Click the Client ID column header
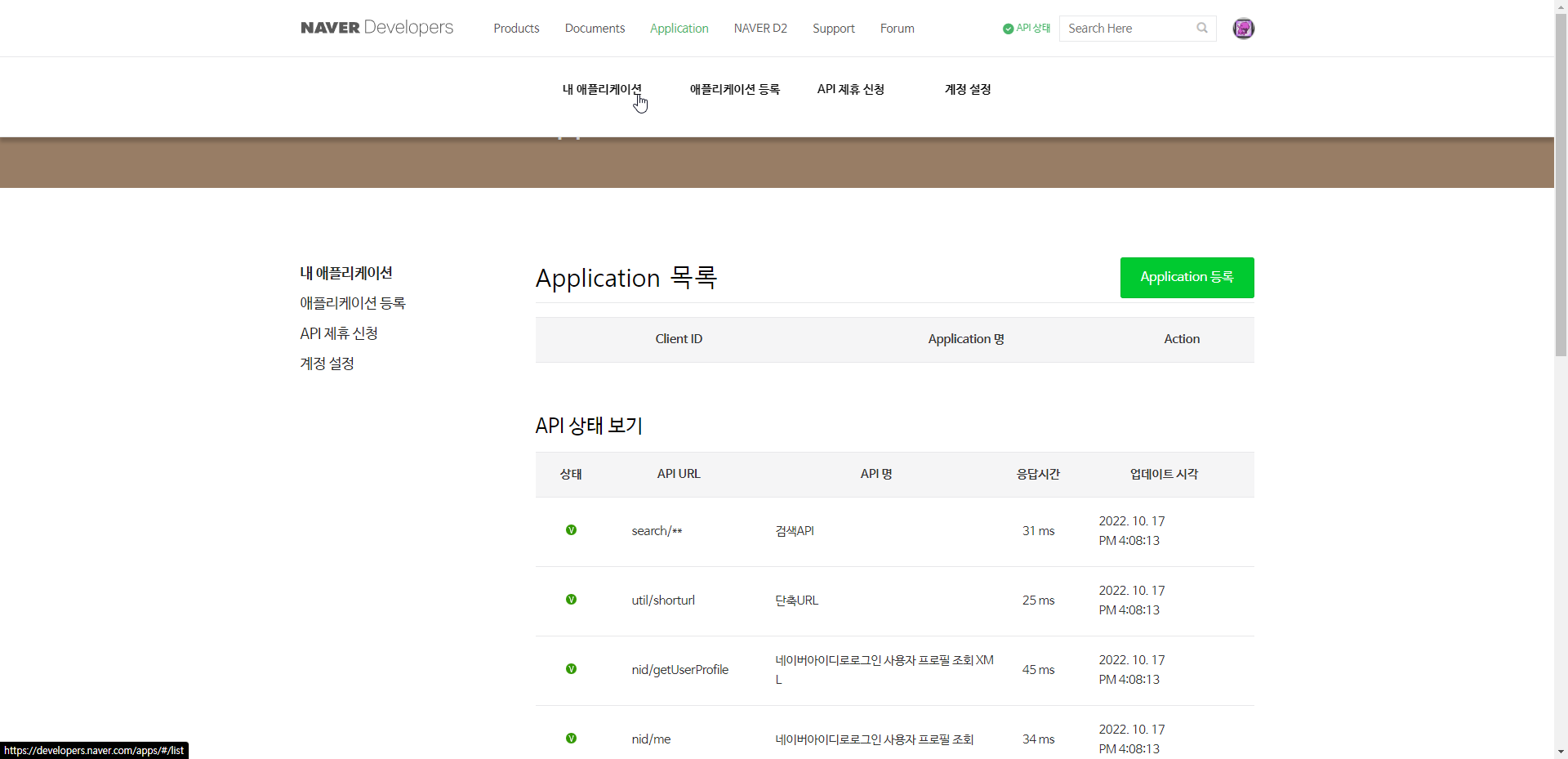Image resolution: width=1568 pixels, height=759 pixels. point(679,339)
